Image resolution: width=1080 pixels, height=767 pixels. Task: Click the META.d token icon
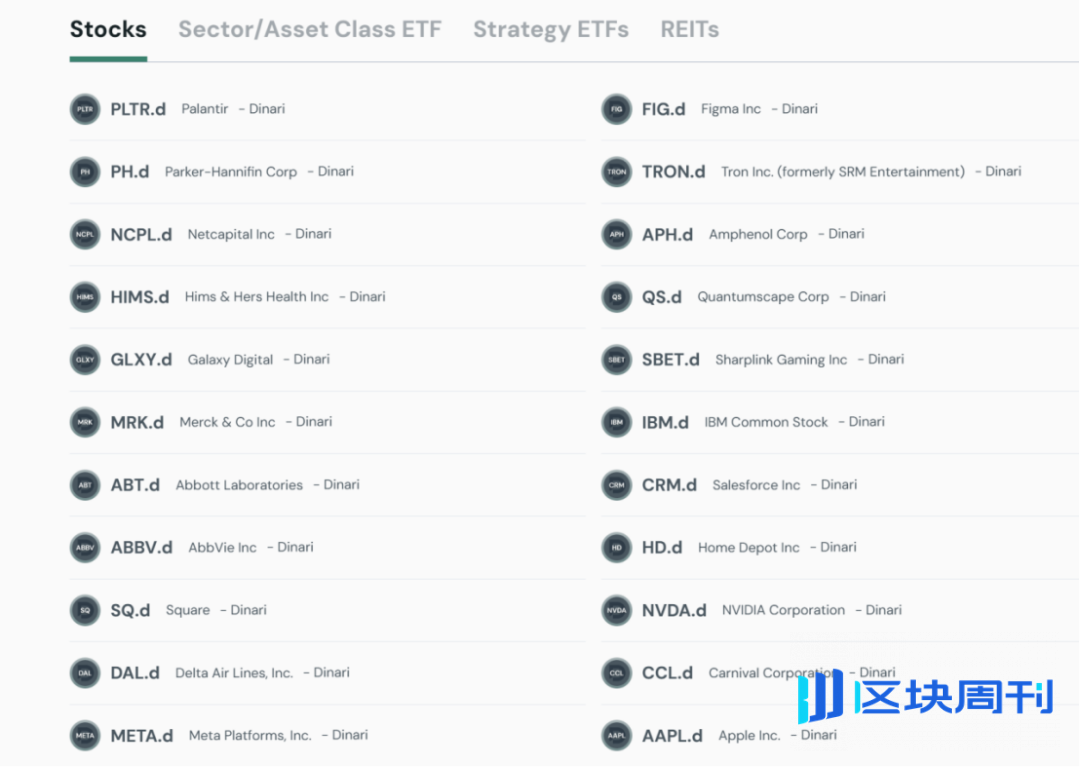85,735
